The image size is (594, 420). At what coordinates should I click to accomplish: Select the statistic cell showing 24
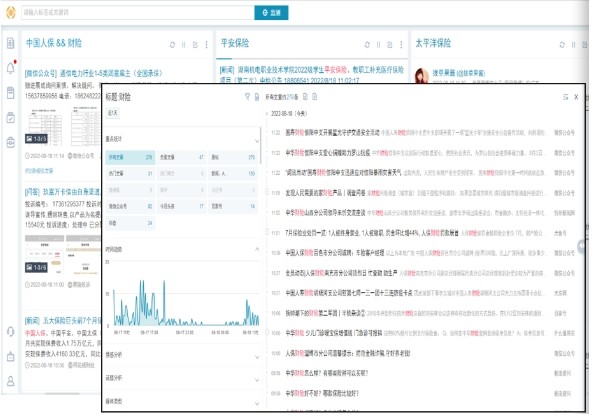pyautogui.click(x=130, y=223)
